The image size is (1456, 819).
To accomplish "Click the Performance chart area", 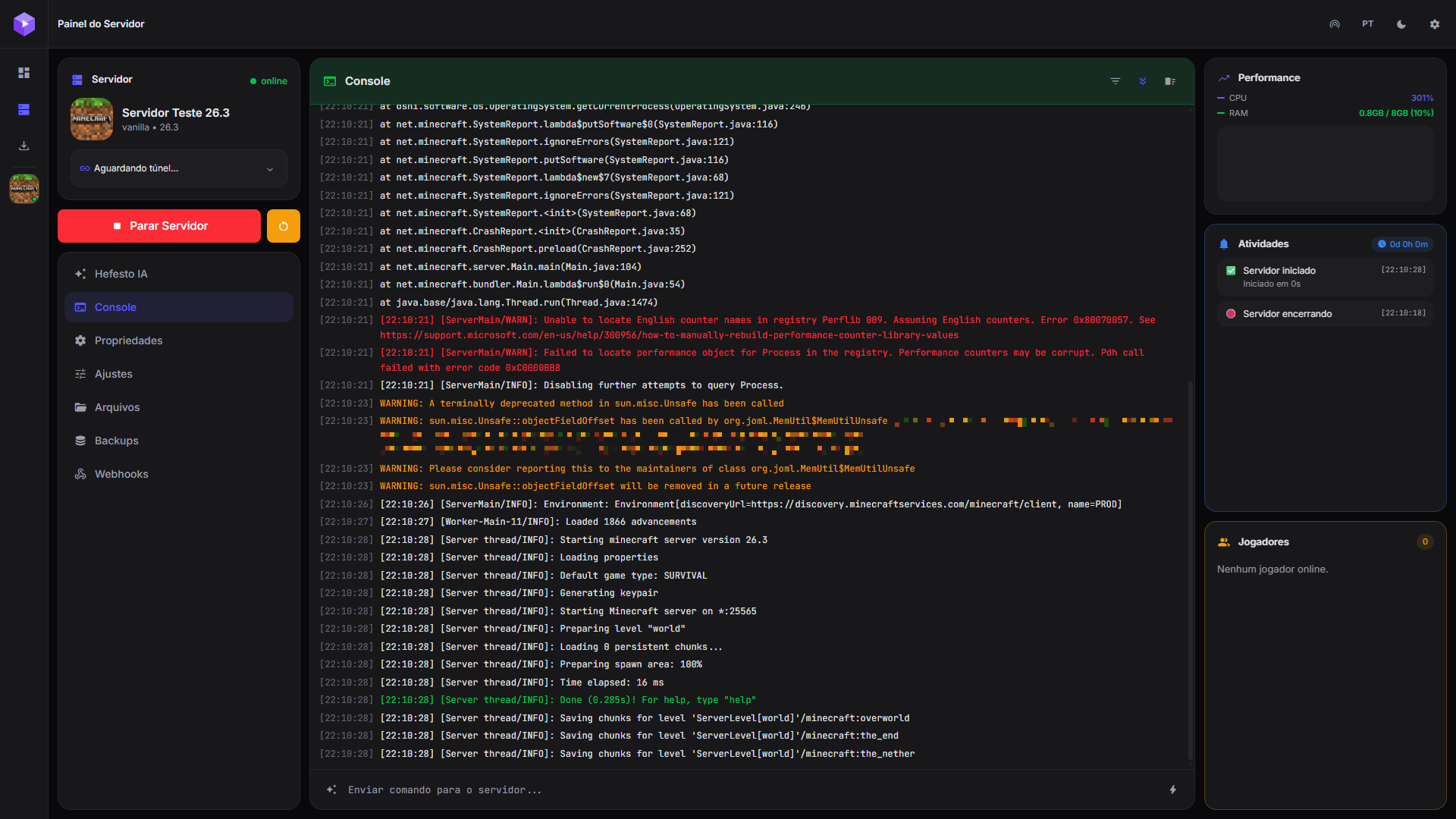I will tap(1325, 164).
